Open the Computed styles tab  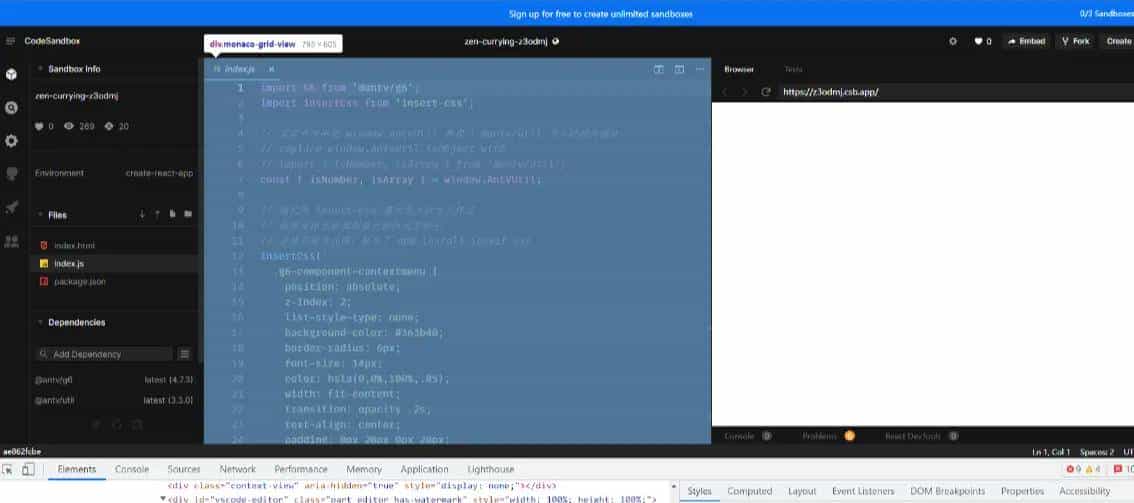coord(749,491)
